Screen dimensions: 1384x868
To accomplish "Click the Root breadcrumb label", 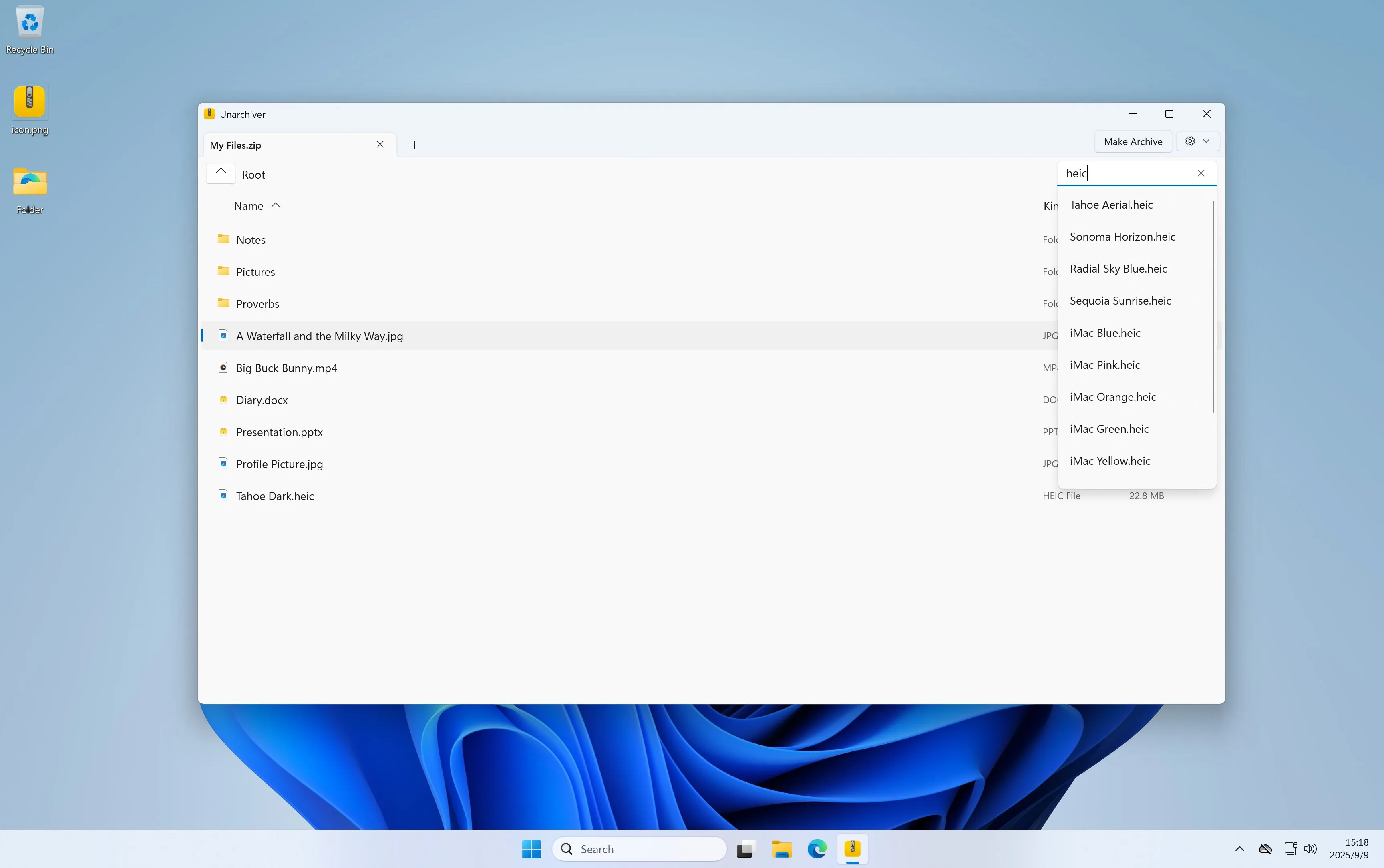I will (253, 175).
